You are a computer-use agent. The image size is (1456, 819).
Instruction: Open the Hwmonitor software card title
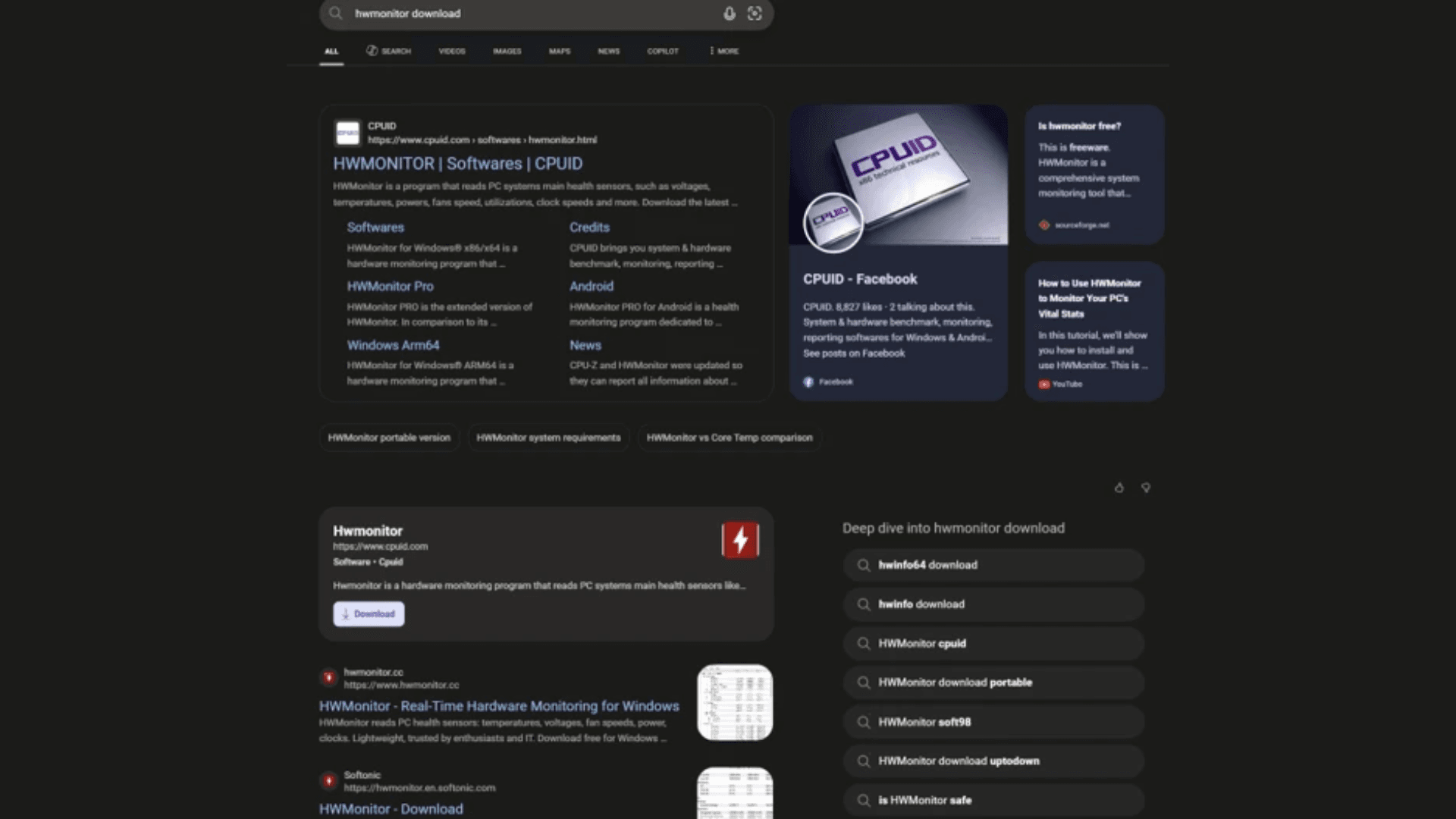(368, 532)
